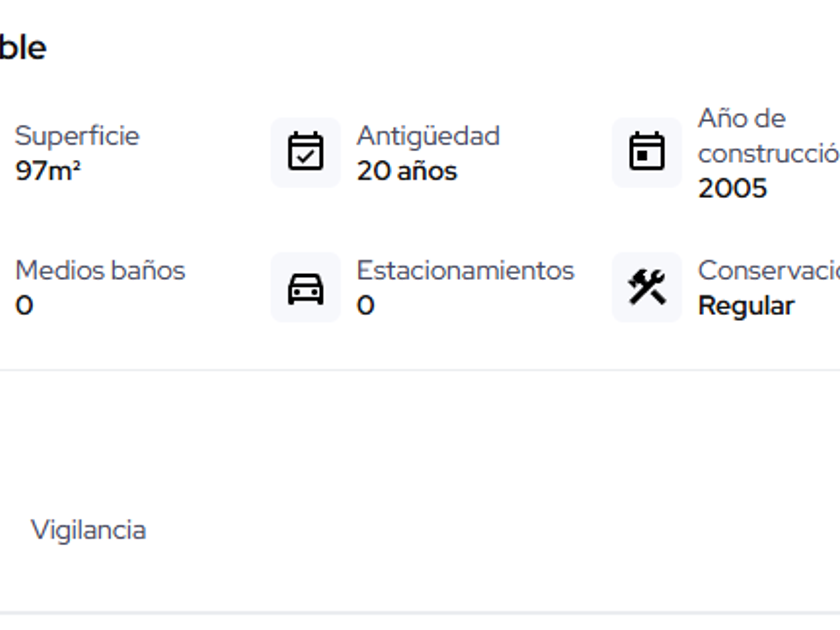This screenshot has height=630, width=840.
Task: Click the calendar icon for Año de construcción
Action: point(646,152)
